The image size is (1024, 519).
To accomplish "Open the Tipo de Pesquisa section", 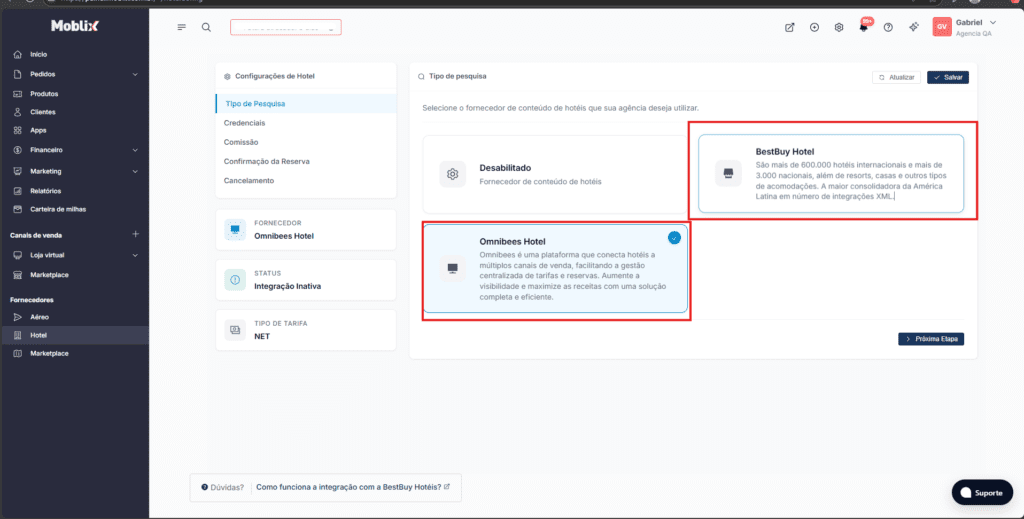I will pos(306,104).
